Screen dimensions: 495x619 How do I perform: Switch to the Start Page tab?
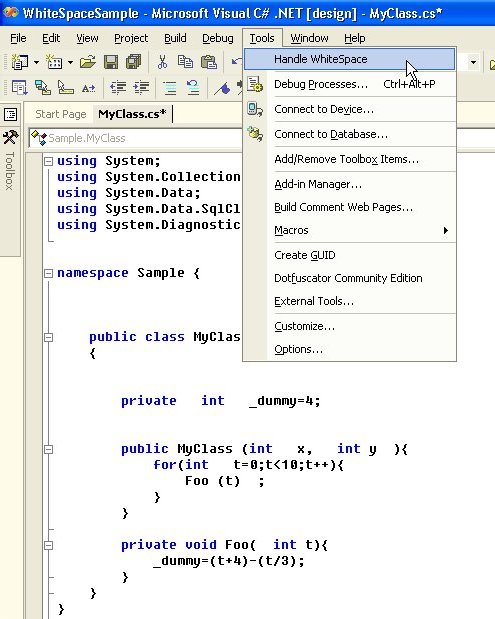pyautogui.click(x=61, y=114)
